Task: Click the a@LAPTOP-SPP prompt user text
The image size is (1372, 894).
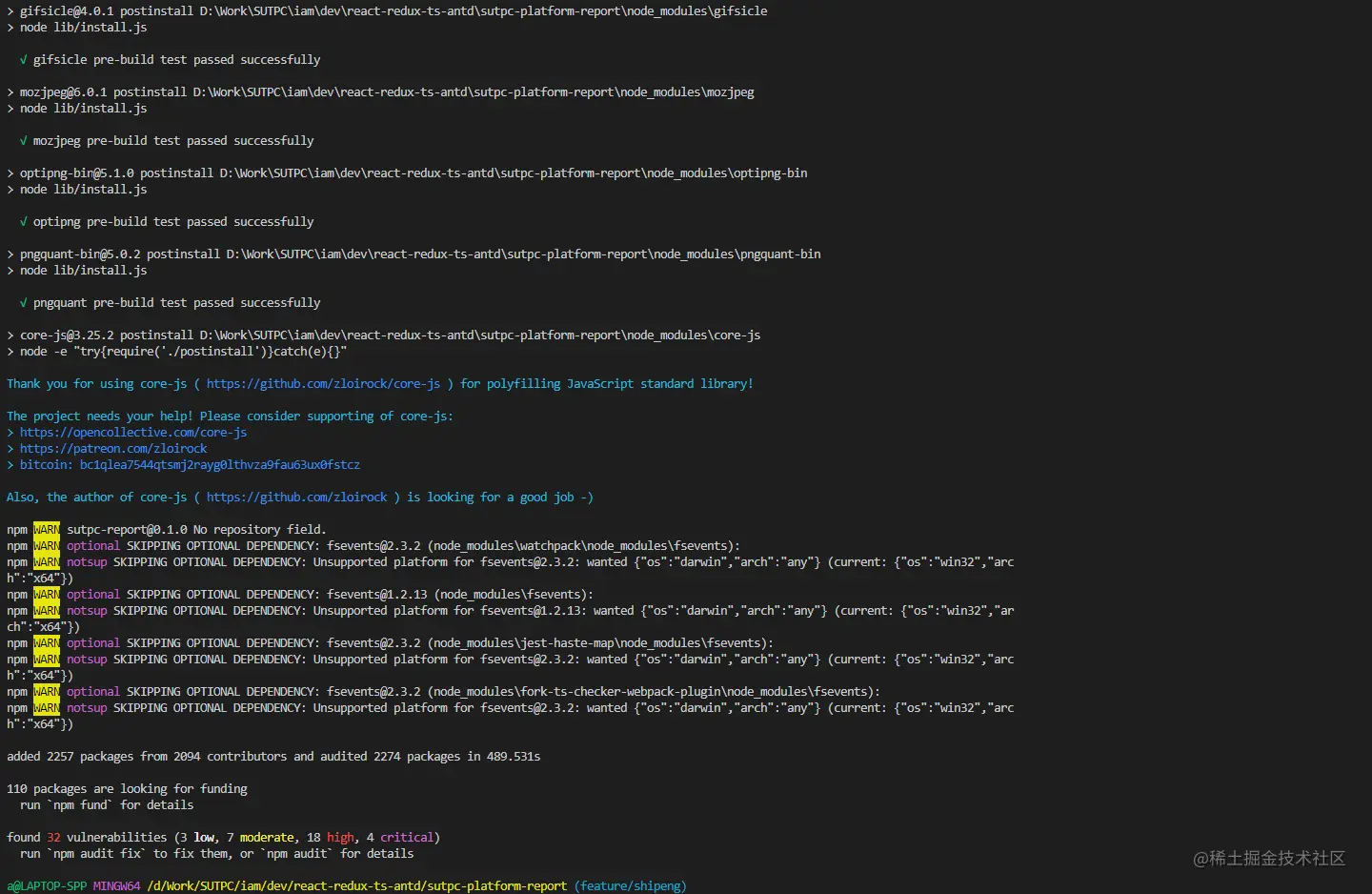Action: pyautogui.click(x=47, y=886)
